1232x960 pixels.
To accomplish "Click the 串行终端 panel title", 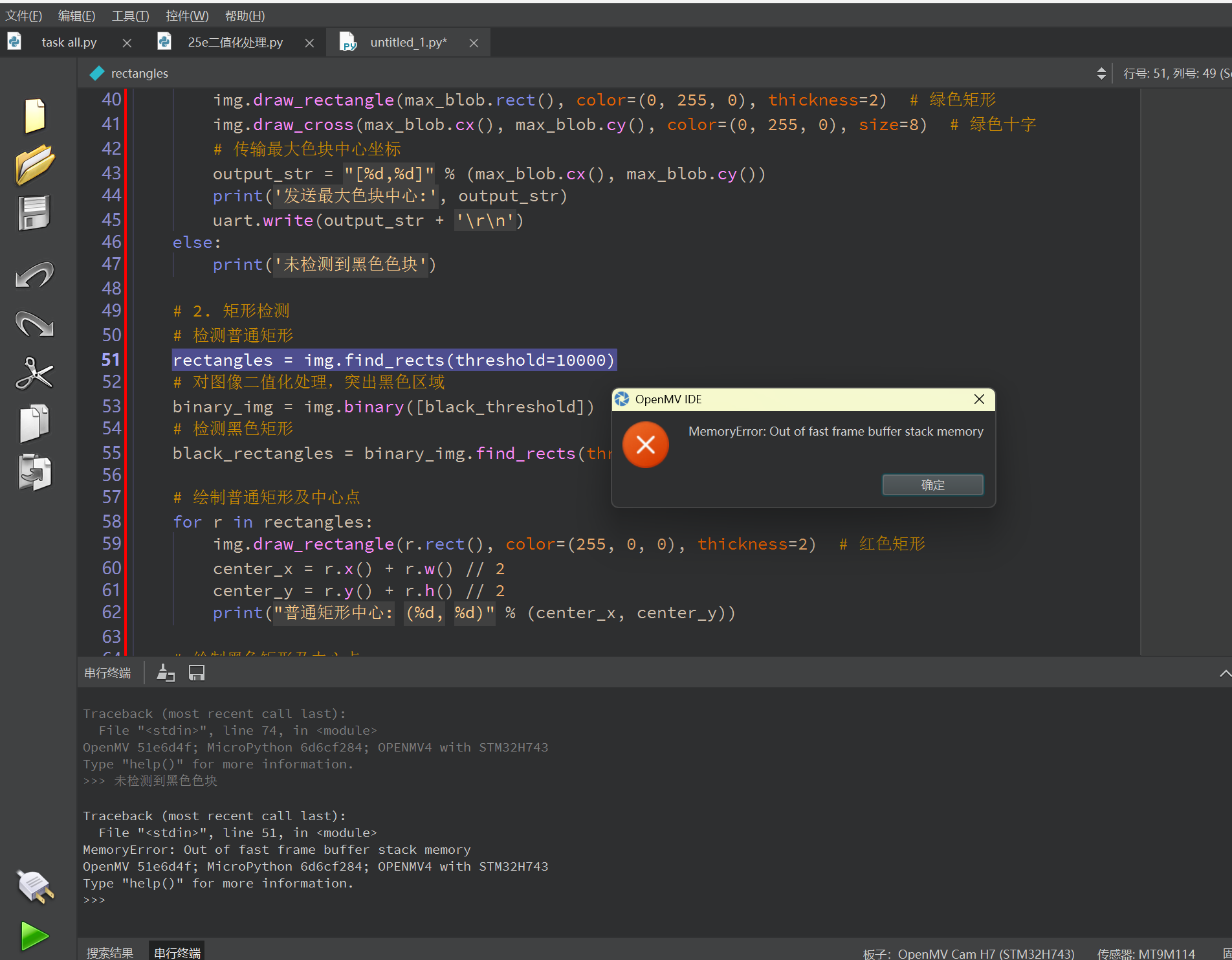I will click(107, 673).
